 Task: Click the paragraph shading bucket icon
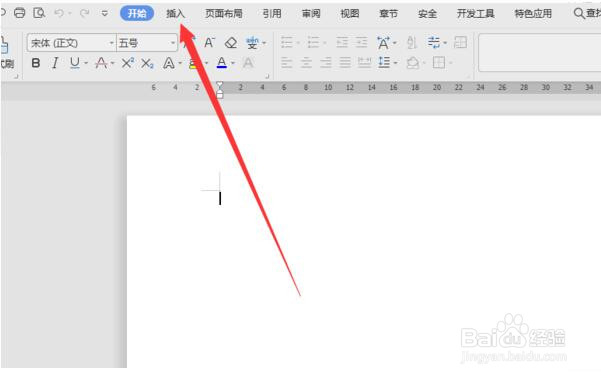[413, 62]
